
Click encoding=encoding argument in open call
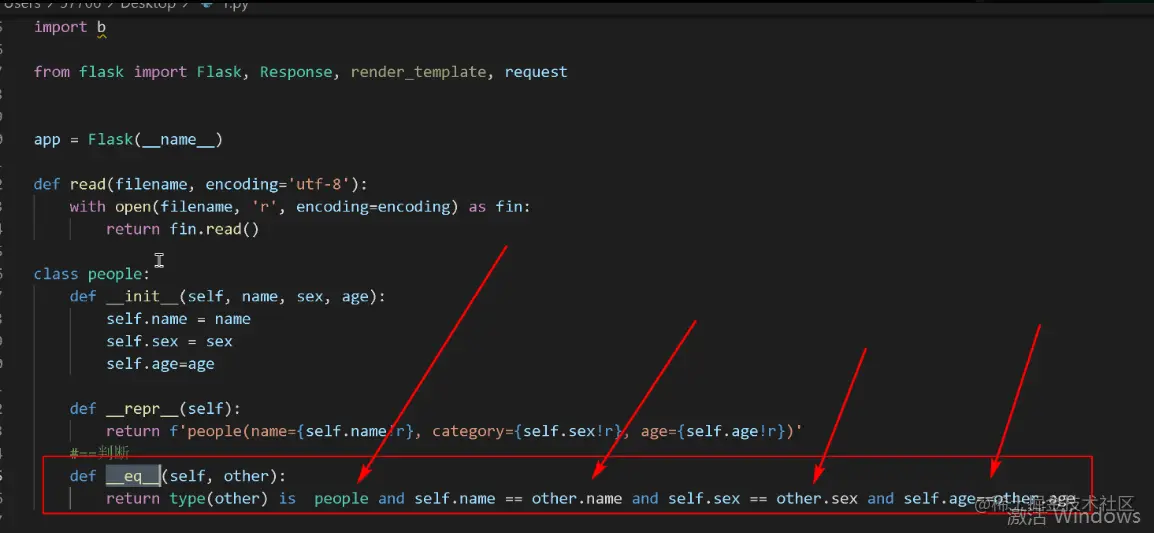coord(372,208)
